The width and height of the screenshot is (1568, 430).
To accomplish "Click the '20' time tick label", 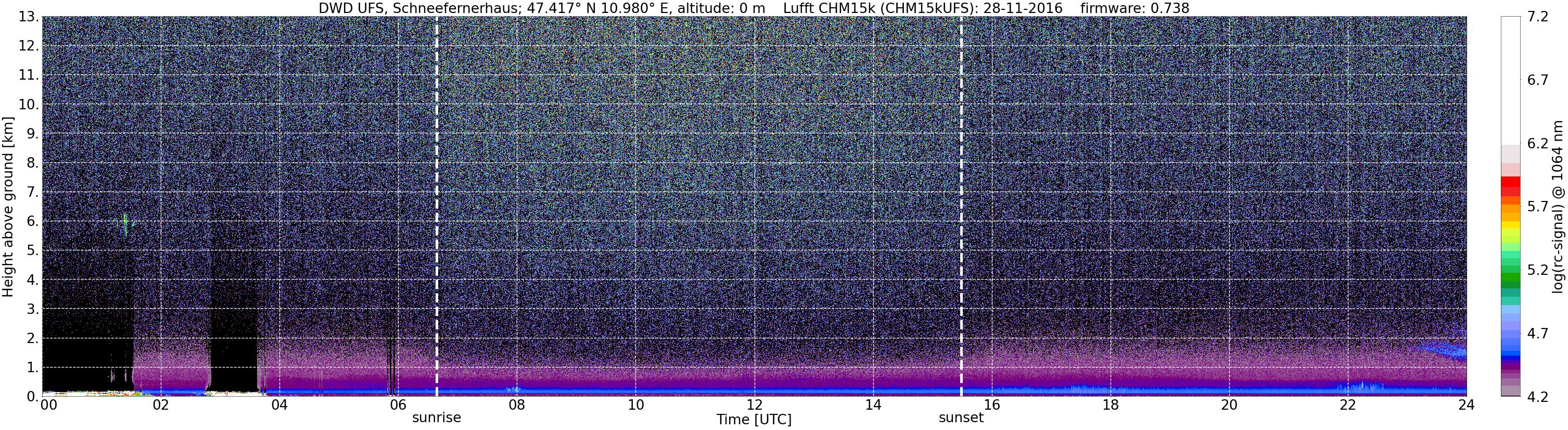I will [1229, 404].
